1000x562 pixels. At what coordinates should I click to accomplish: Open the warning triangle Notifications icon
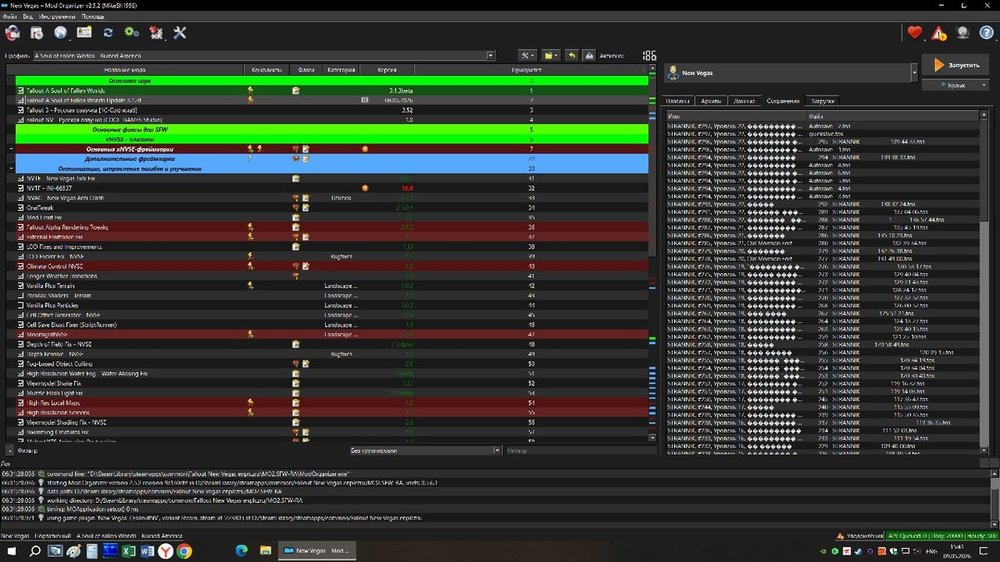[x=939, y=33]
